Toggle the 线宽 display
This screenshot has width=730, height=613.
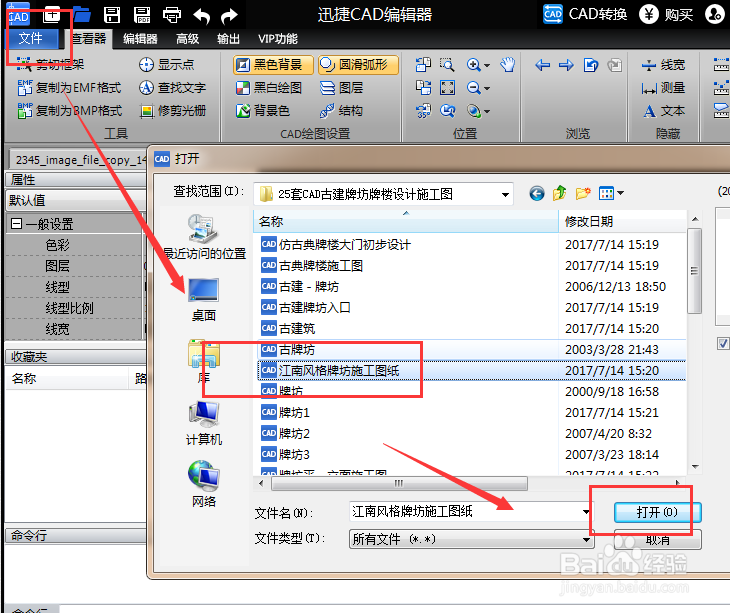[x=663, y=65]
